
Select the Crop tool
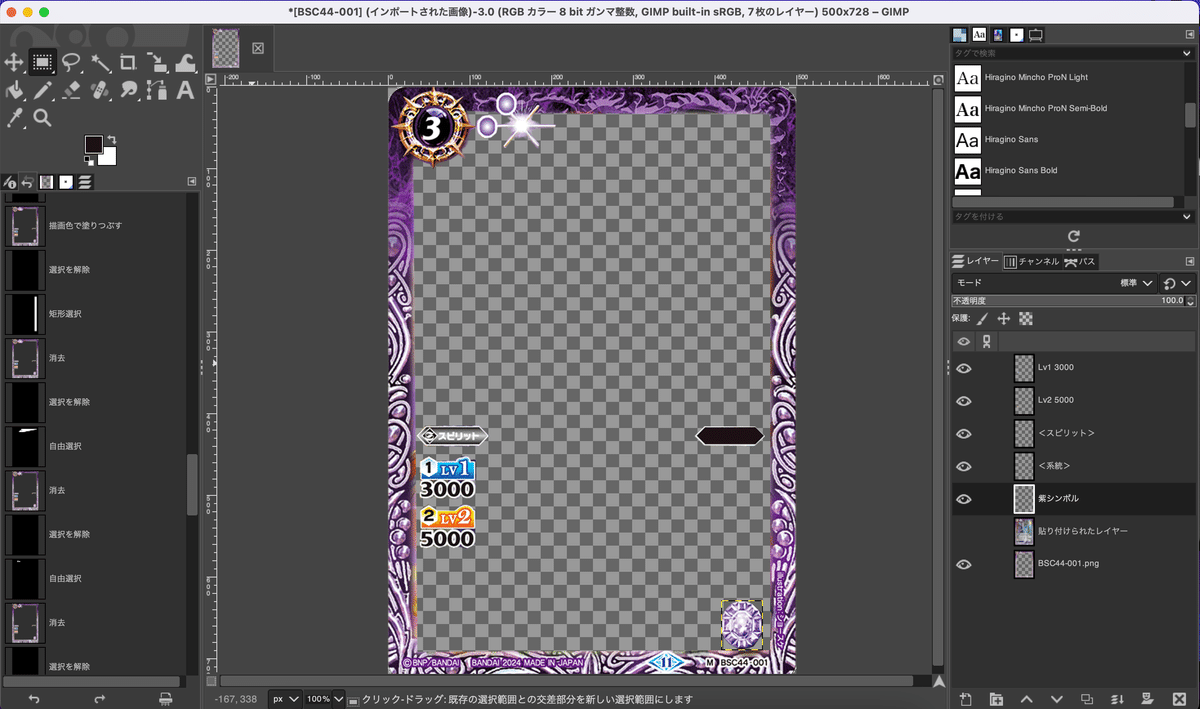pyautogui.click(x=128, y=63)
